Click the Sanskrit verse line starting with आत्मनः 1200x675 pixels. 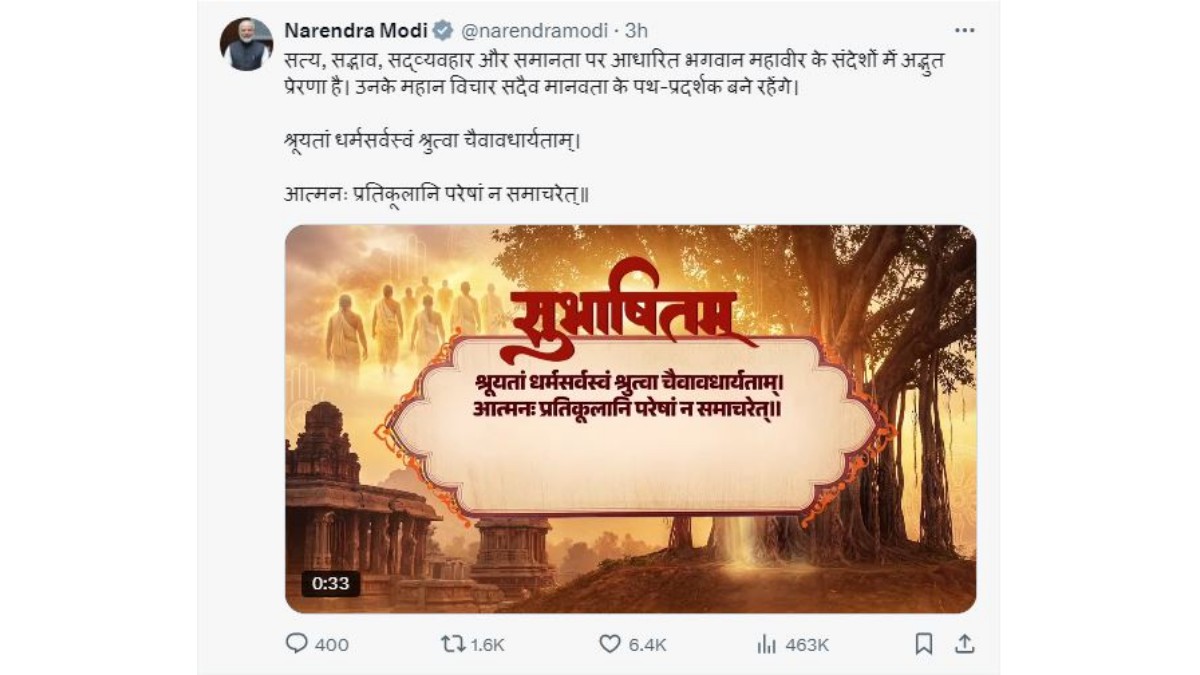436,192
